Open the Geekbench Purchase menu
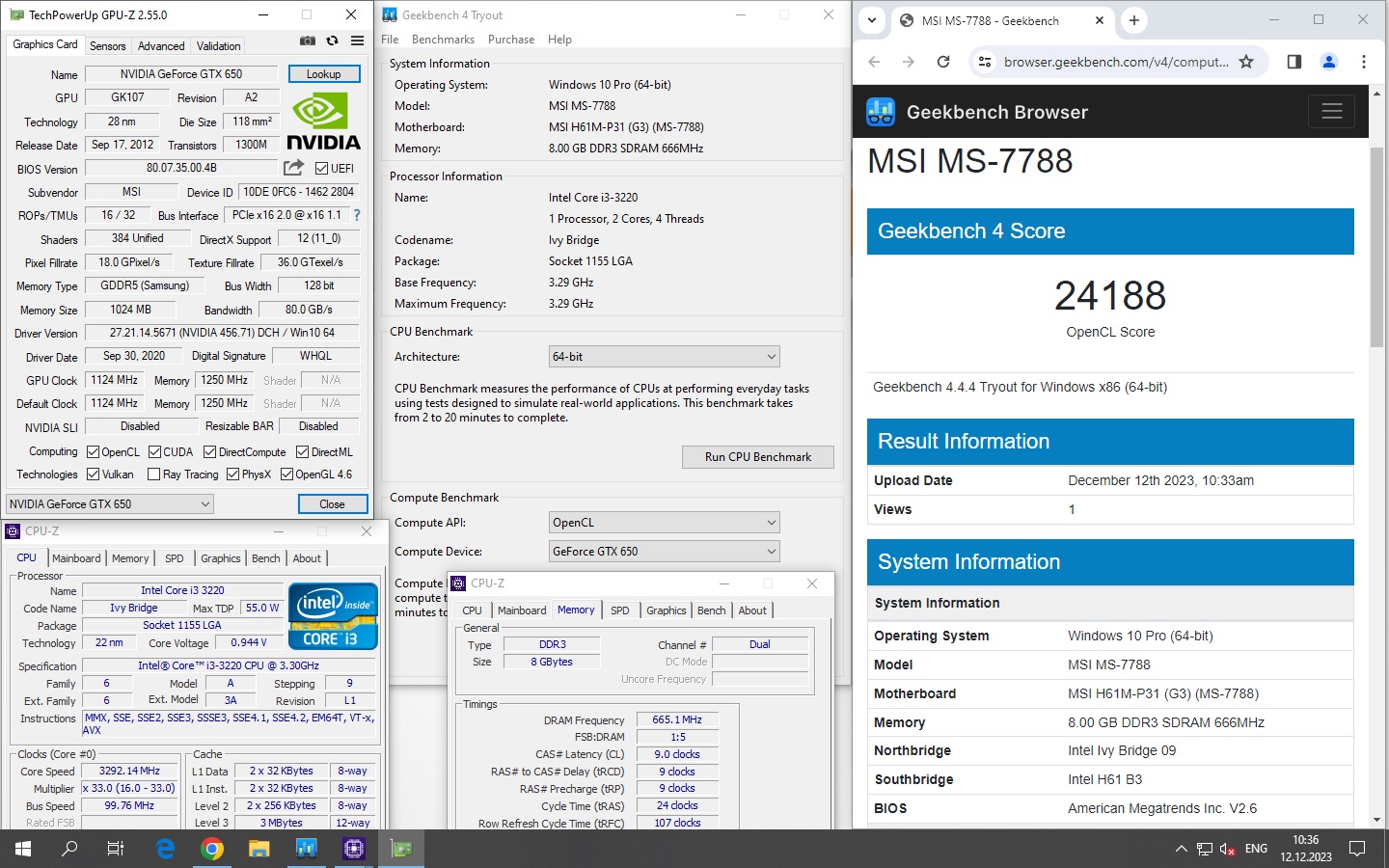The image size is (1389, 868). point(511,40)
